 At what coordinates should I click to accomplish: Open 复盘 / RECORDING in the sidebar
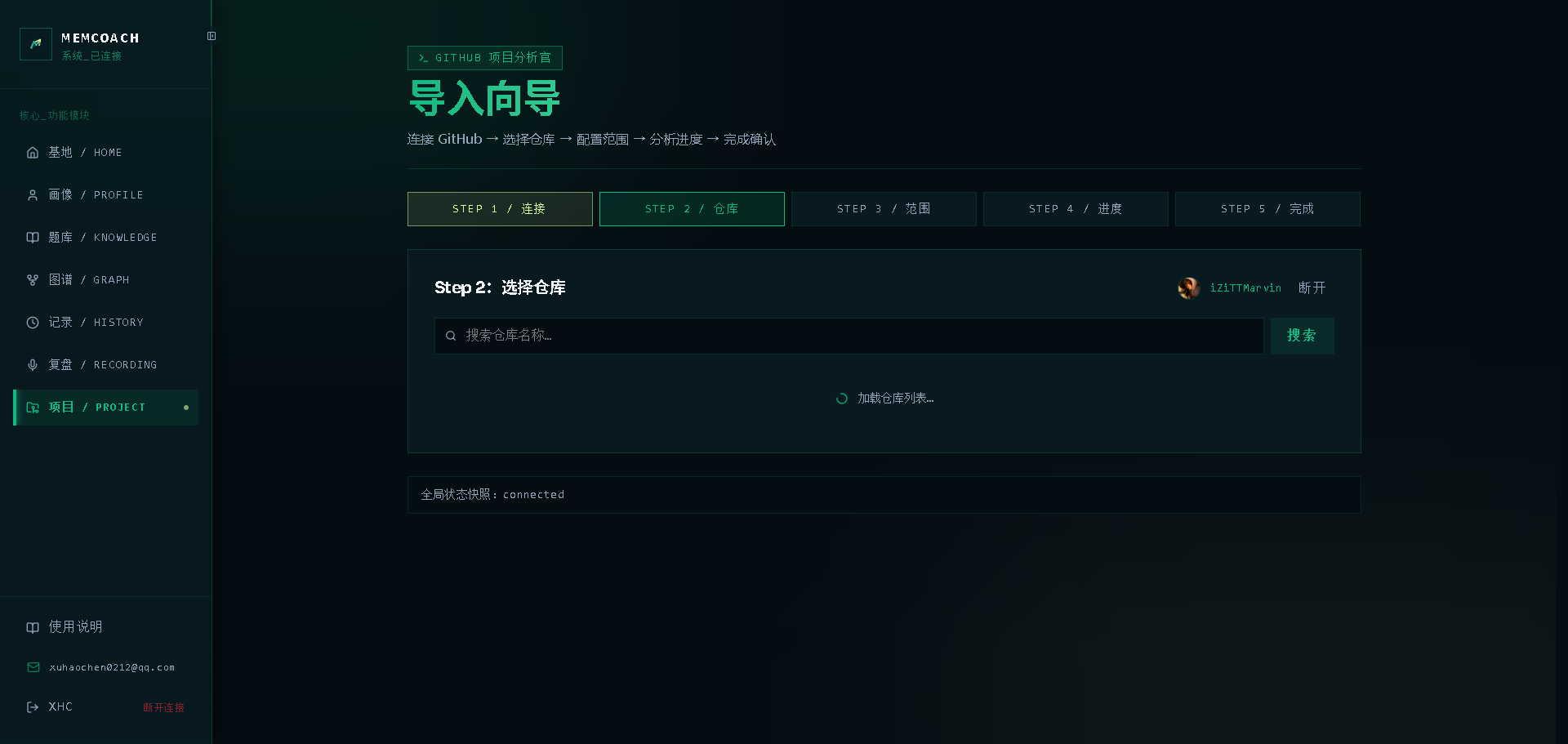coord(106,365)
